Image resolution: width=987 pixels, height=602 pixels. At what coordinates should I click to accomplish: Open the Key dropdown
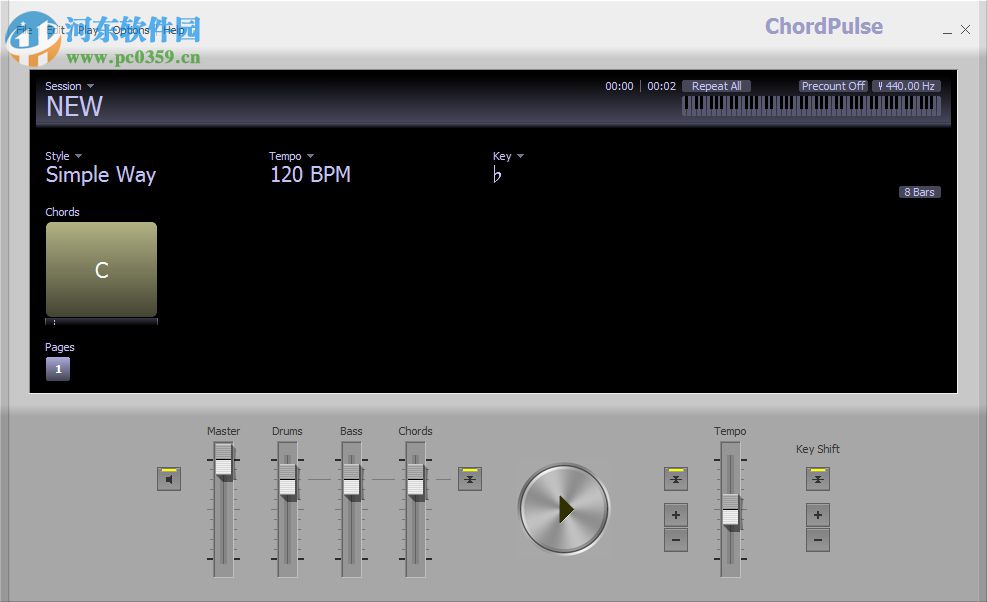[x=508, y=156]
